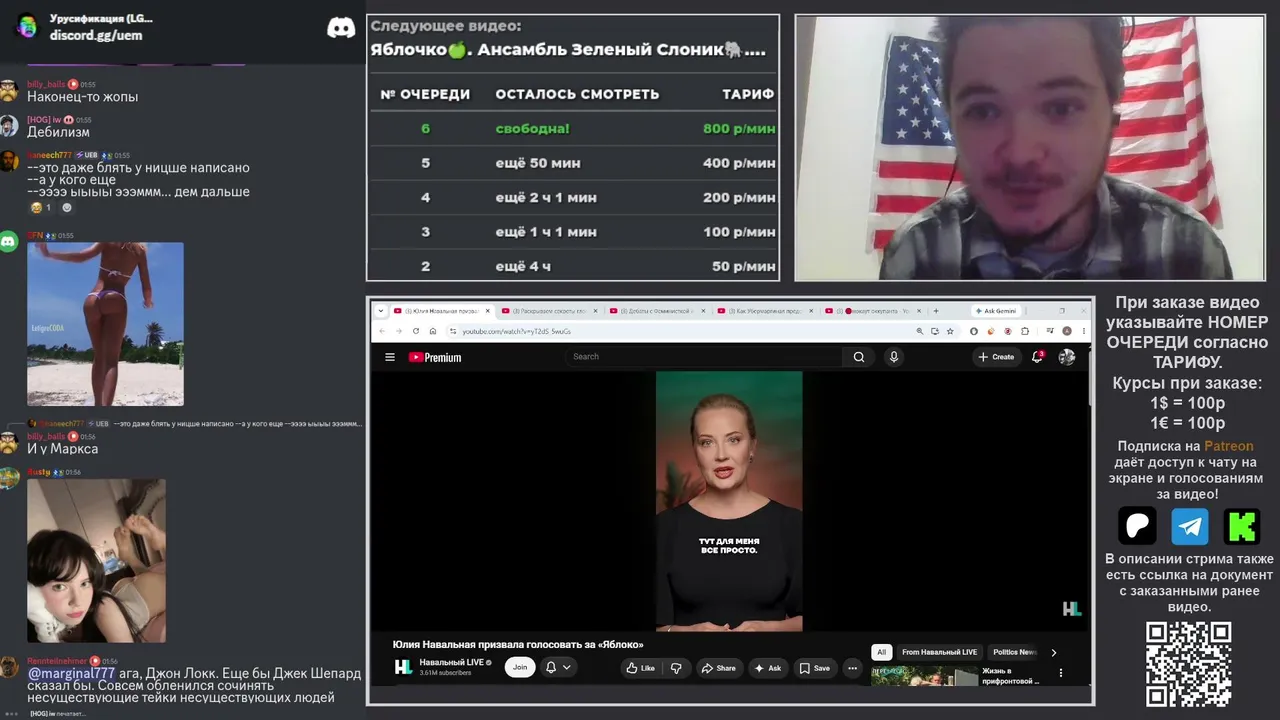Click the Patreon link text
1280x720 pixels.
click(x=1228, y=446)
